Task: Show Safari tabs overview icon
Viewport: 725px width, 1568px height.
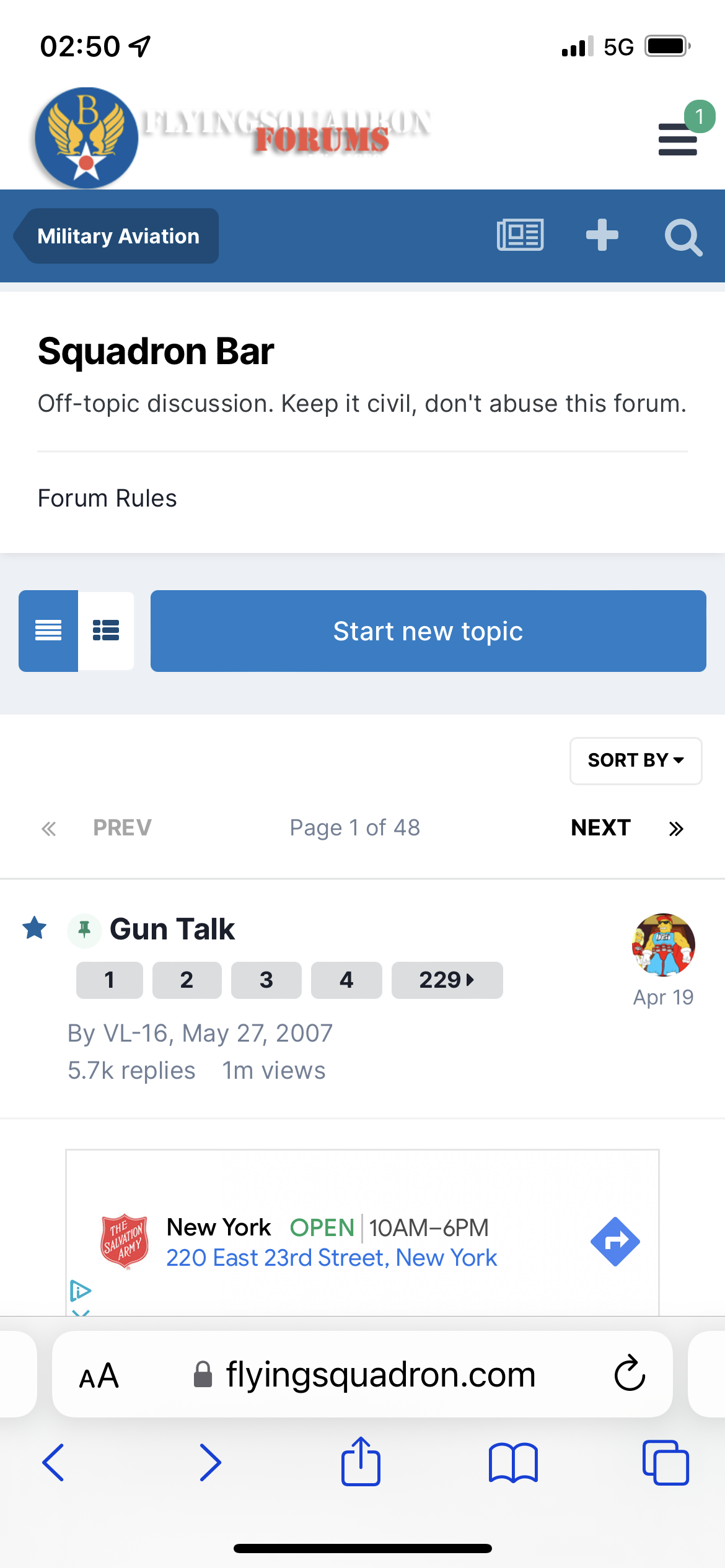Action: 666,1463
